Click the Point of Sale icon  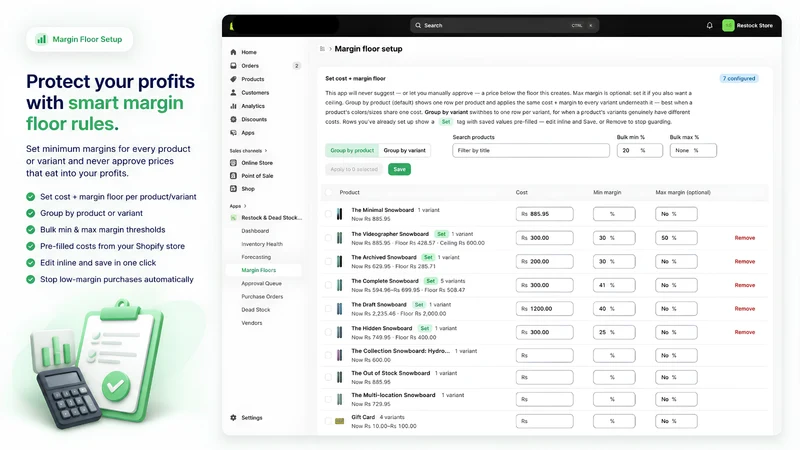[x=233, y=176]
